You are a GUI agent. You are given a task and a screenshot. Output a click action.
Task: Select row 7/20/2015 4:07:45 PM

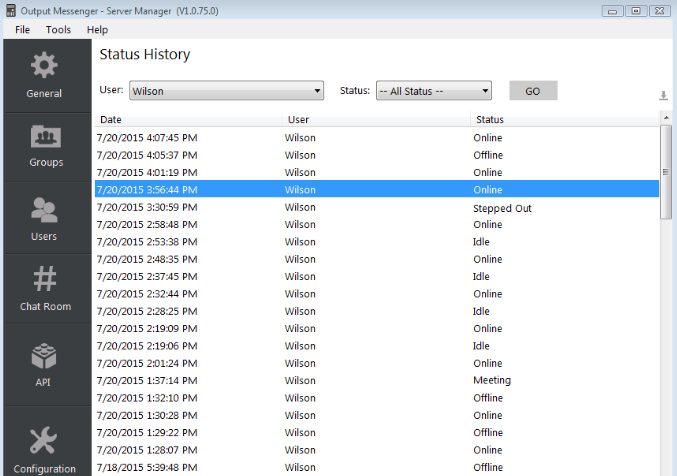pos(377,138)
